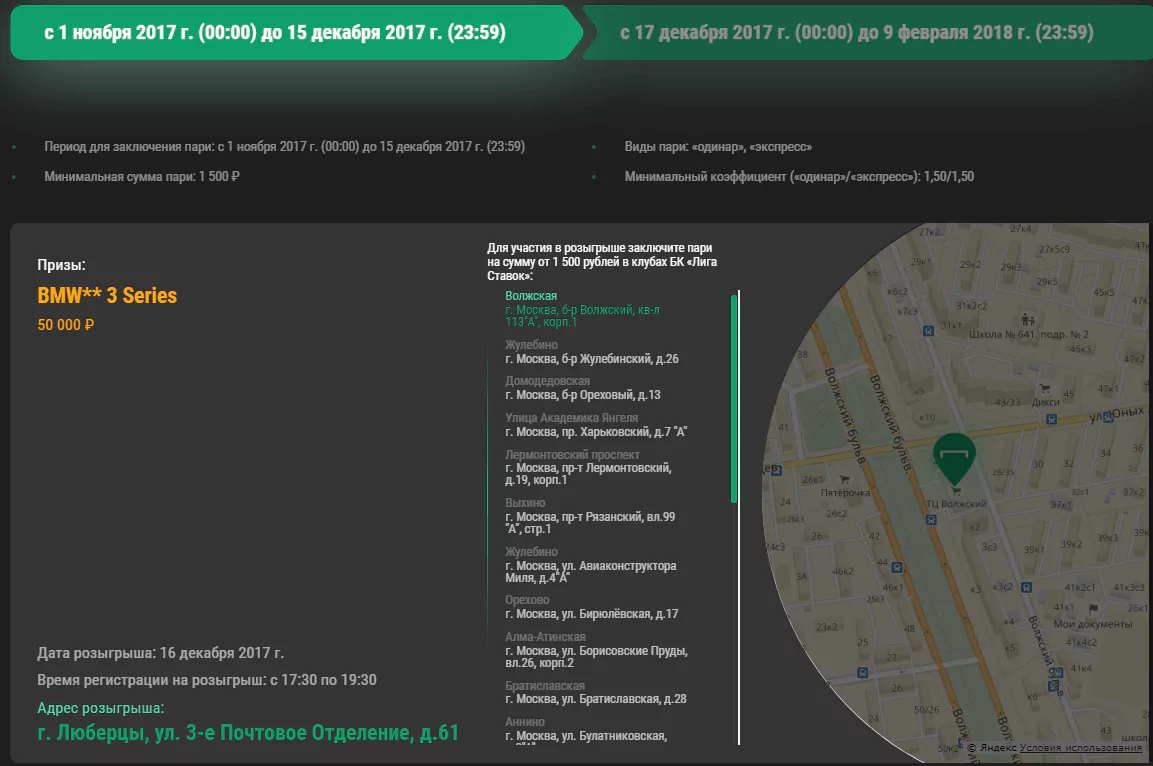The height and width of the screenshot is (766, 1153).
Task: Pick the Улица Академика Янгеля club
Action: pyautogui.click(x=596, y=425)
